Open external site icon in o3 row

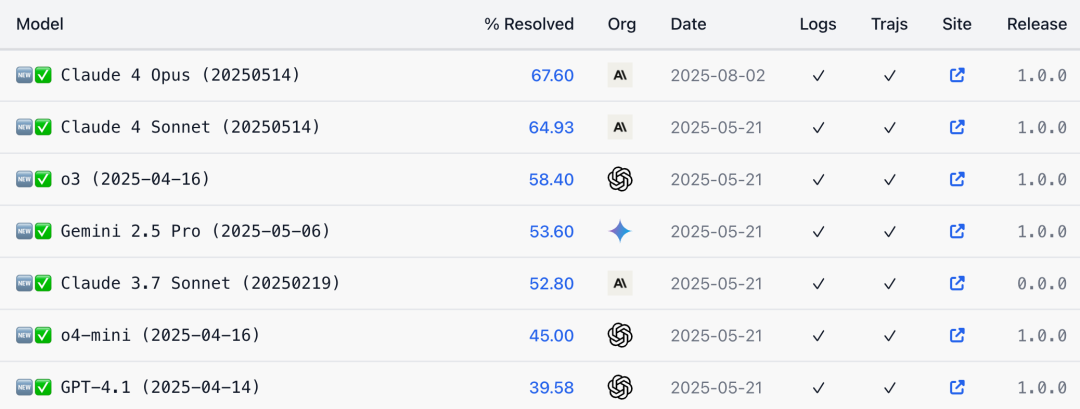[x=957, y=179]
